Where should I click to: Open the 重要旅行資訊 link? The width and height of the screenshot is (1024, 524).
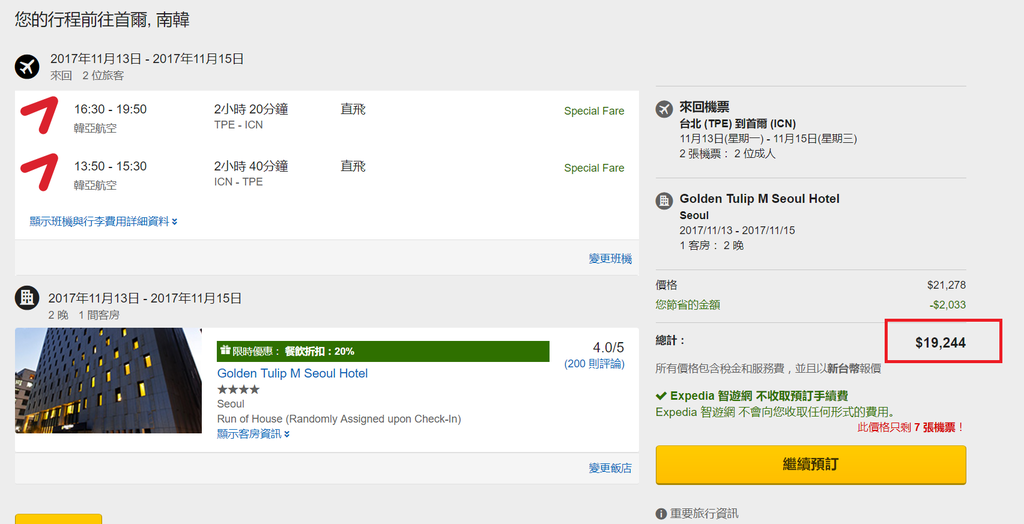click(x=704, y=514)
